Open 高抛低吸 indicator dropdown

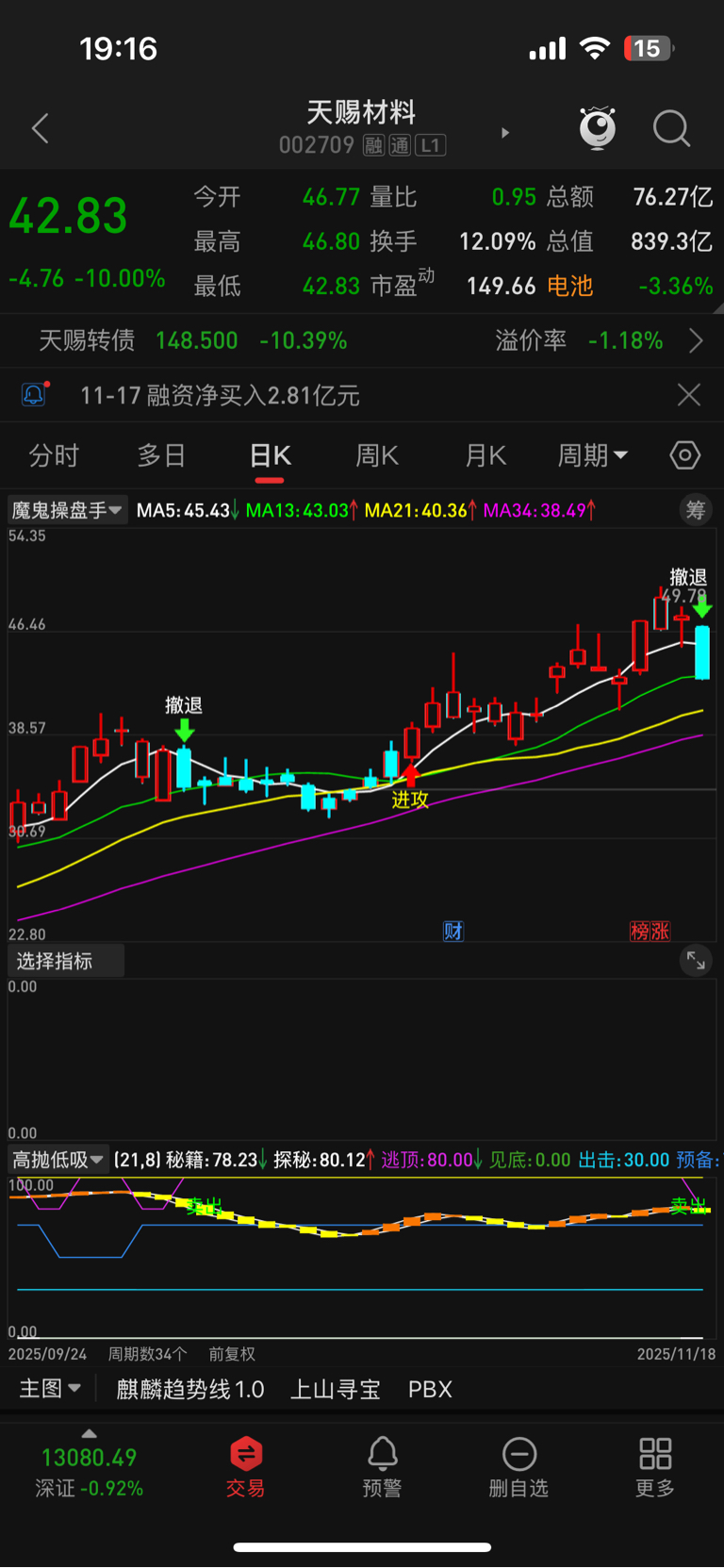pos(58,1160)
